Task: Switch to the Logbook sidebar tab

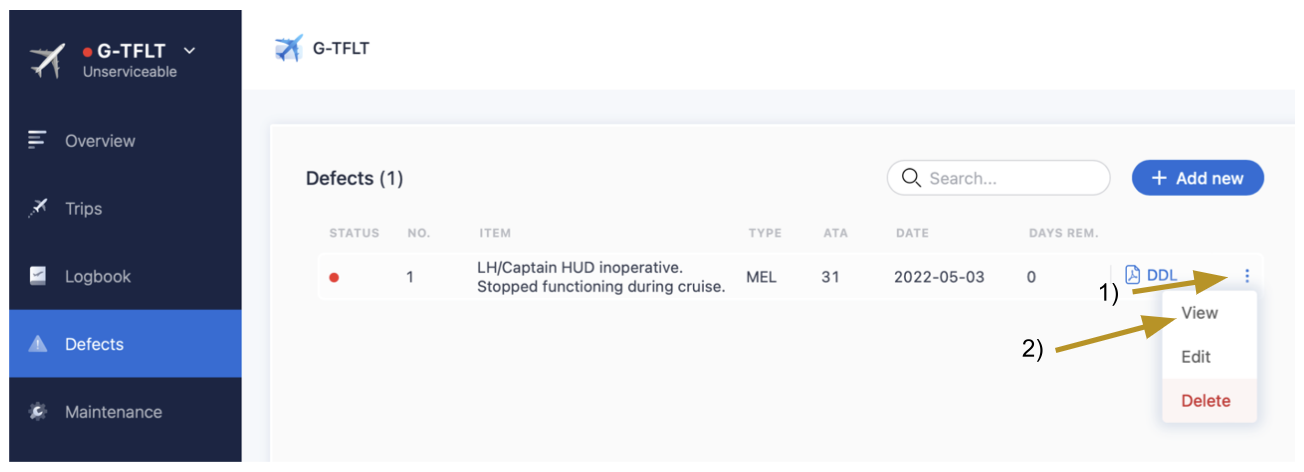Action: pos(98,277)
